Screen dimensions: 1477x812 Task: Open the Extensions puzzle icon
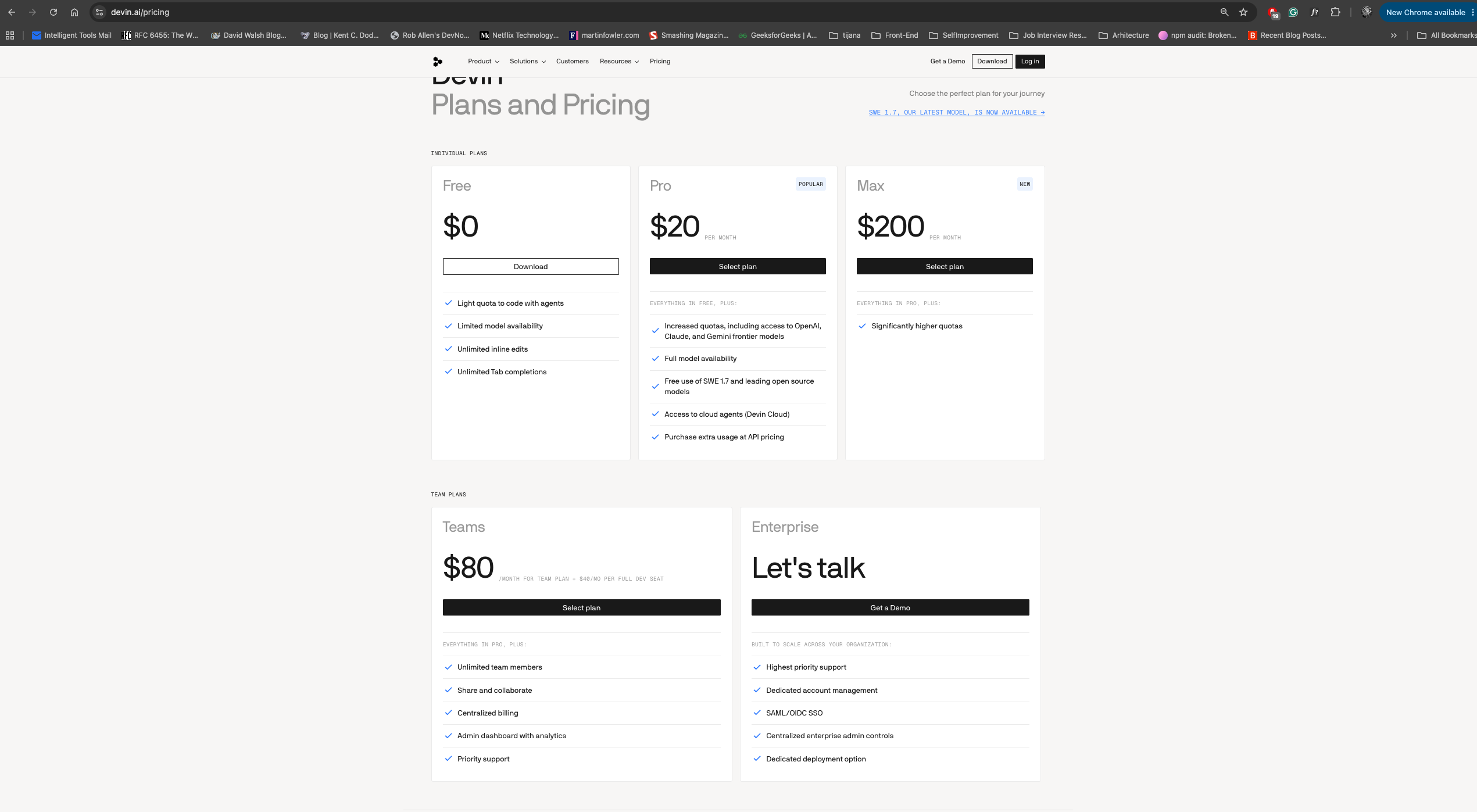click(x=1335, y=12)
